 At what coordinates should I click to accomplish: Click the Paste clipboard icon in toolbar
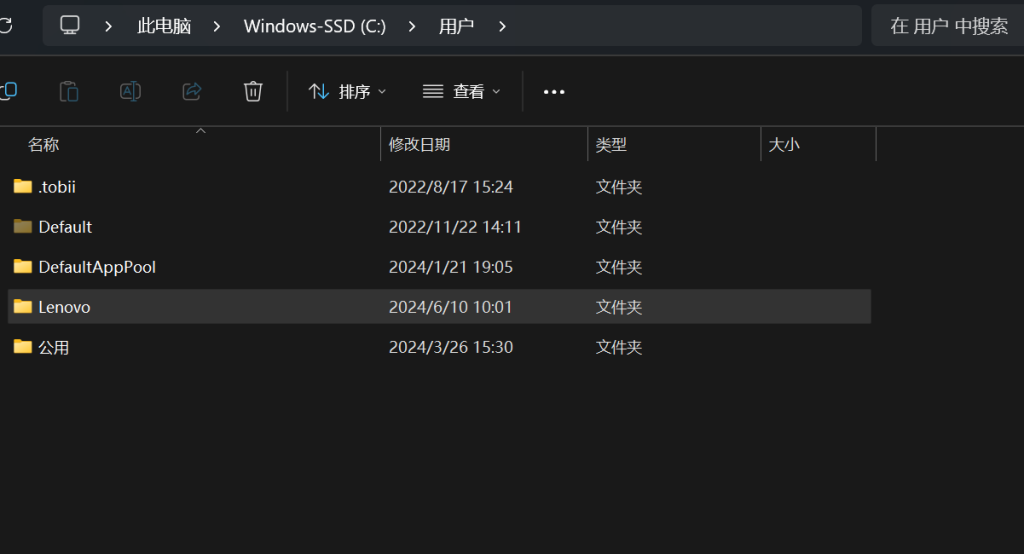(x=69, y=91)
